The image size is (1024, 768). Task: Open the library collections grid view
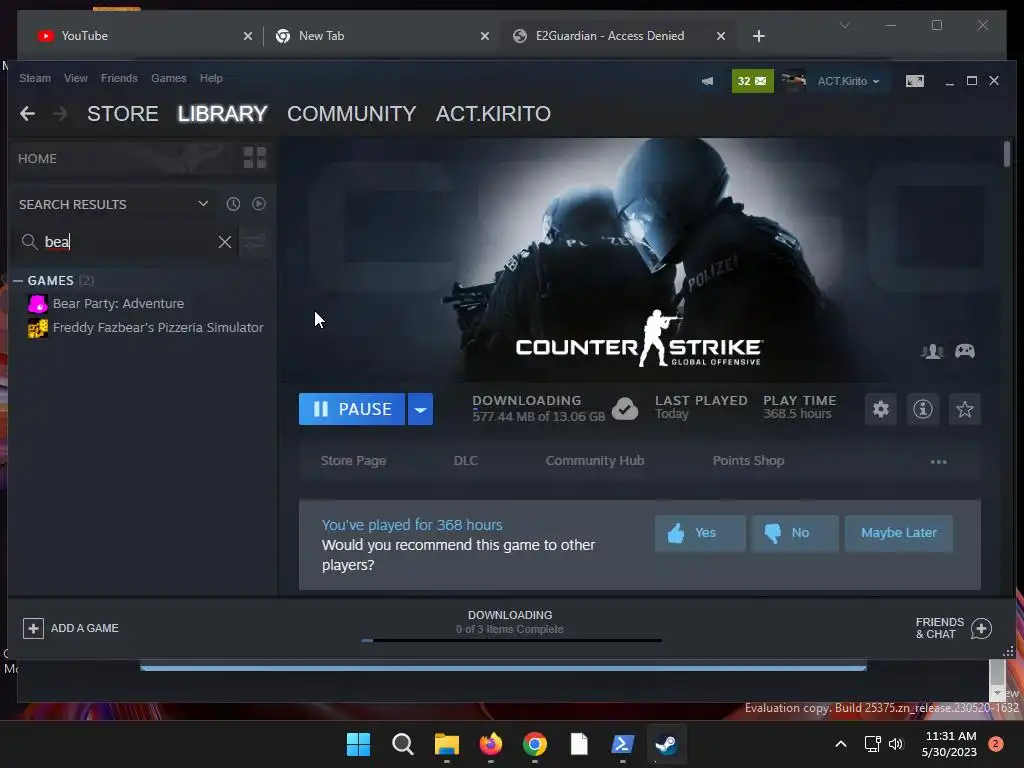tap(255, 158)
